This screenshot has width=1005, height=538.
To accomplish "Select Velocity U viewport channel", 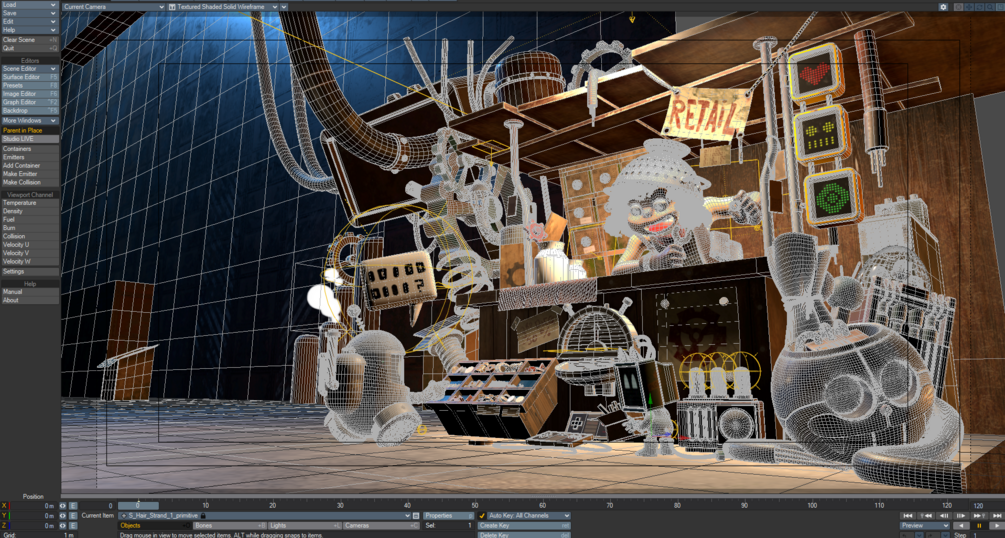I will point(29,245).
